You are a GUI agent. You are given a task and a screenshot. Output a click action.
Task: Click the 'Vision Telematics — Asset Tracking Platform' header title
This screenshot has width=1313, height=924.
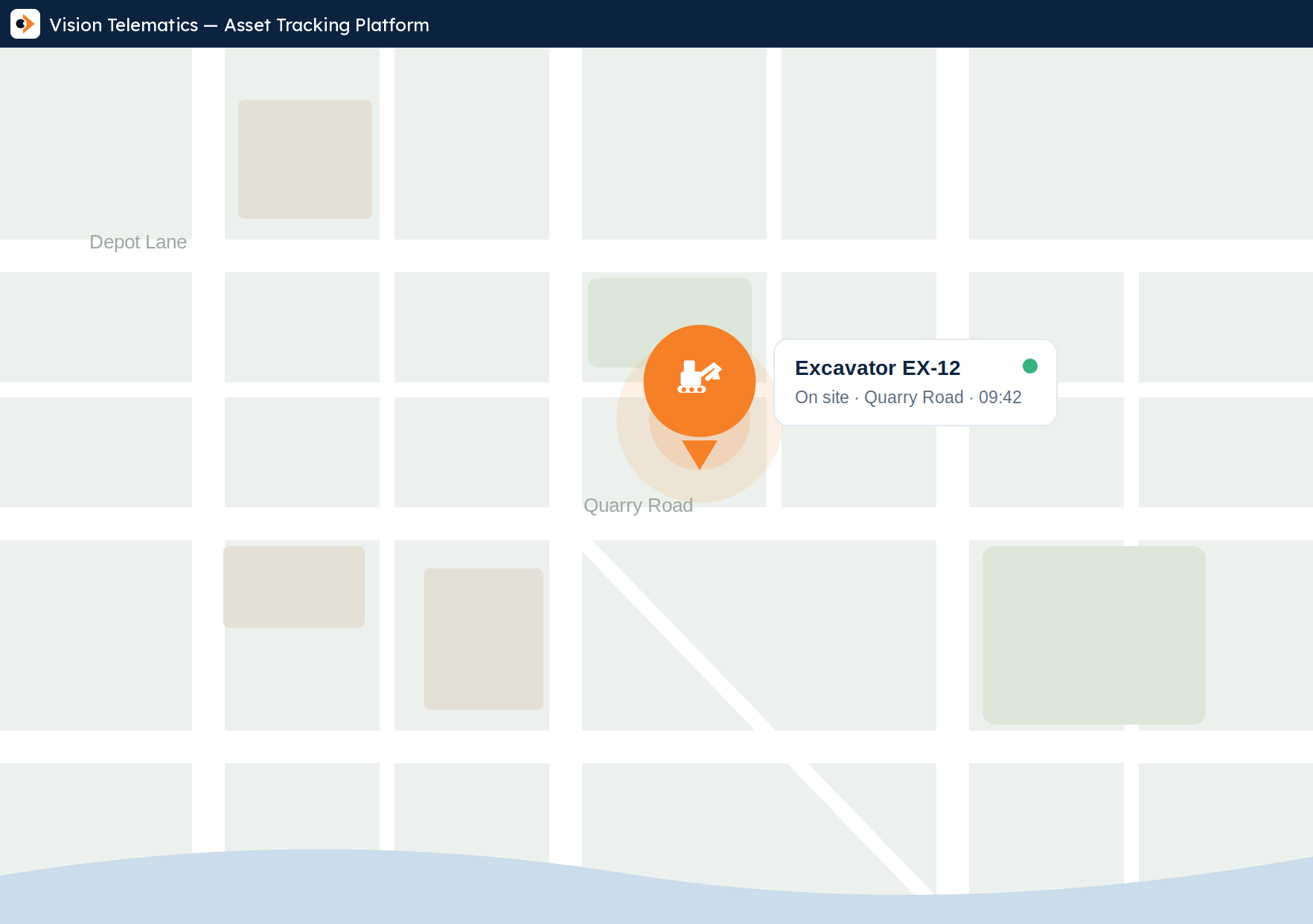239,25
